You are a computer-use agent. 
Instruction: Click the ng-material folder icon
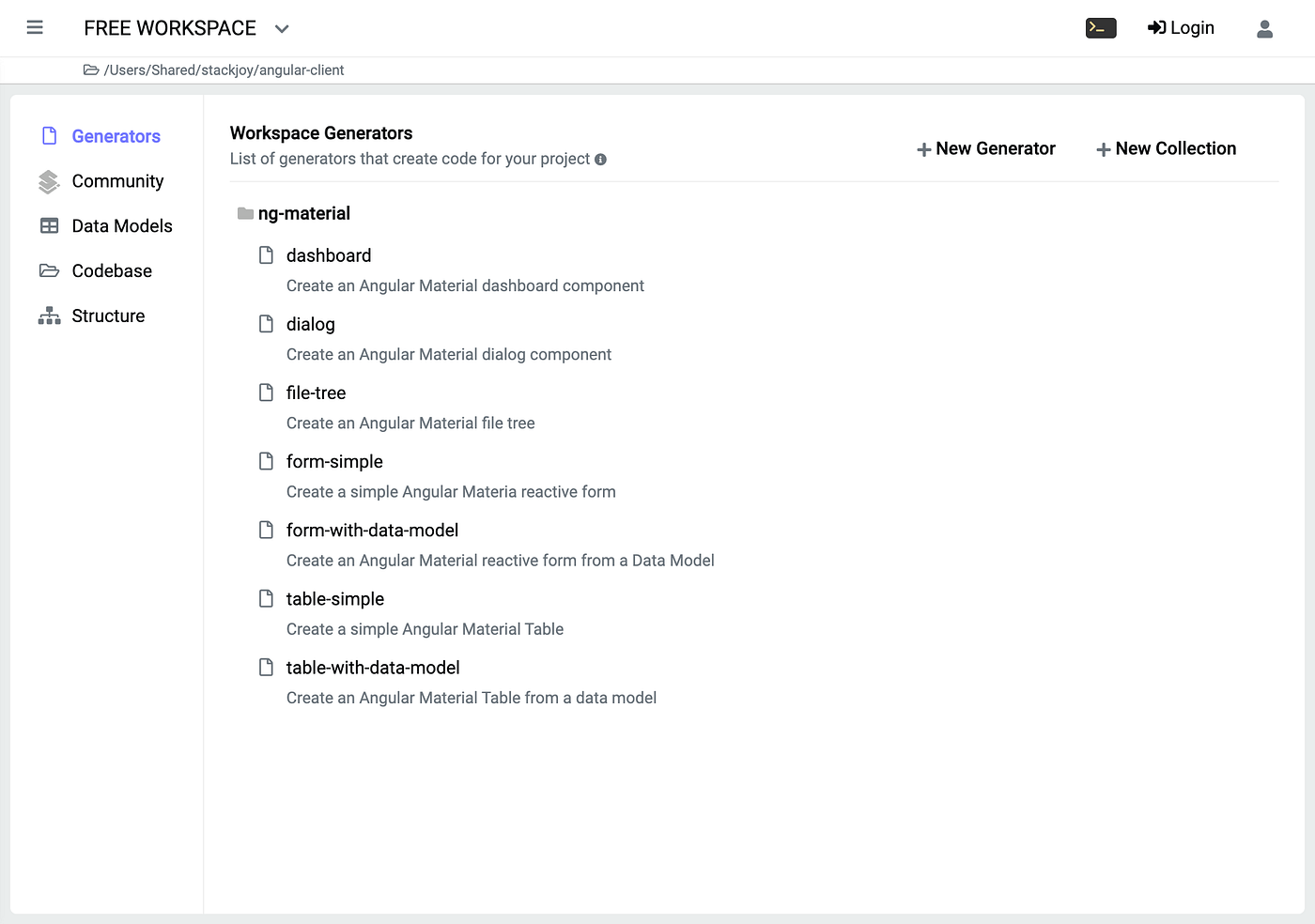(245, 214)
